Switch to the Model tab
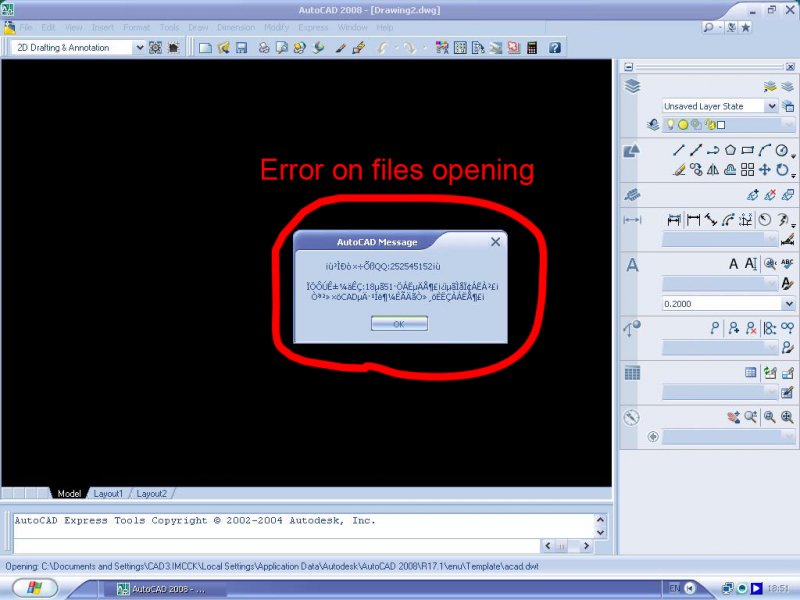This screenshot has height=600, width=800. pyautogui.click(x=69, y=493)
